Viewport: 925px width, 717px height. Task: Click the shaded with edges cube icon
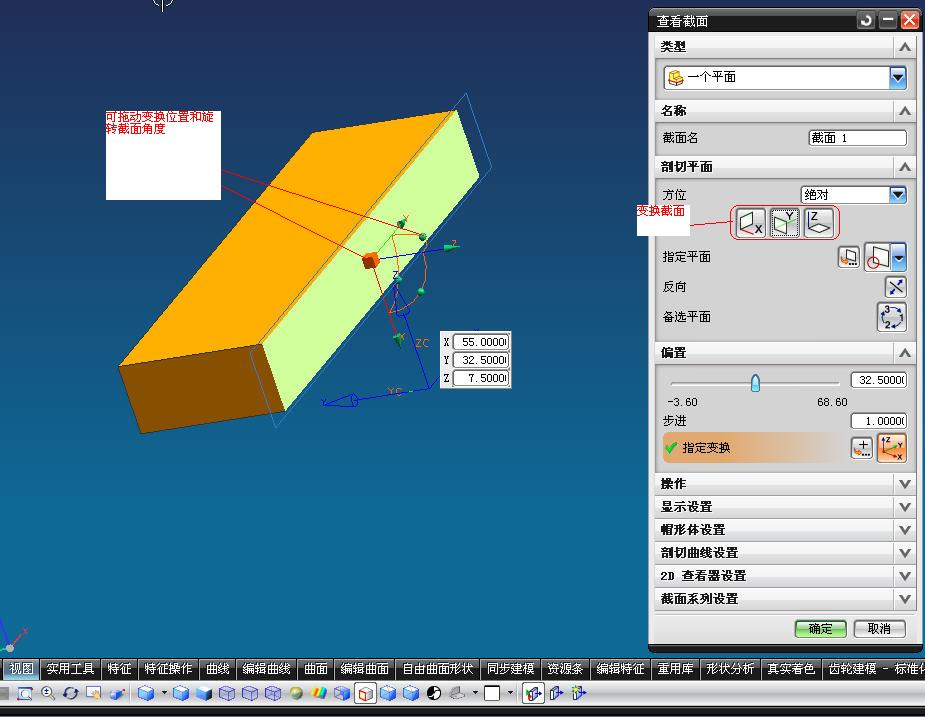pyautogui.click(x=181, y=693)
